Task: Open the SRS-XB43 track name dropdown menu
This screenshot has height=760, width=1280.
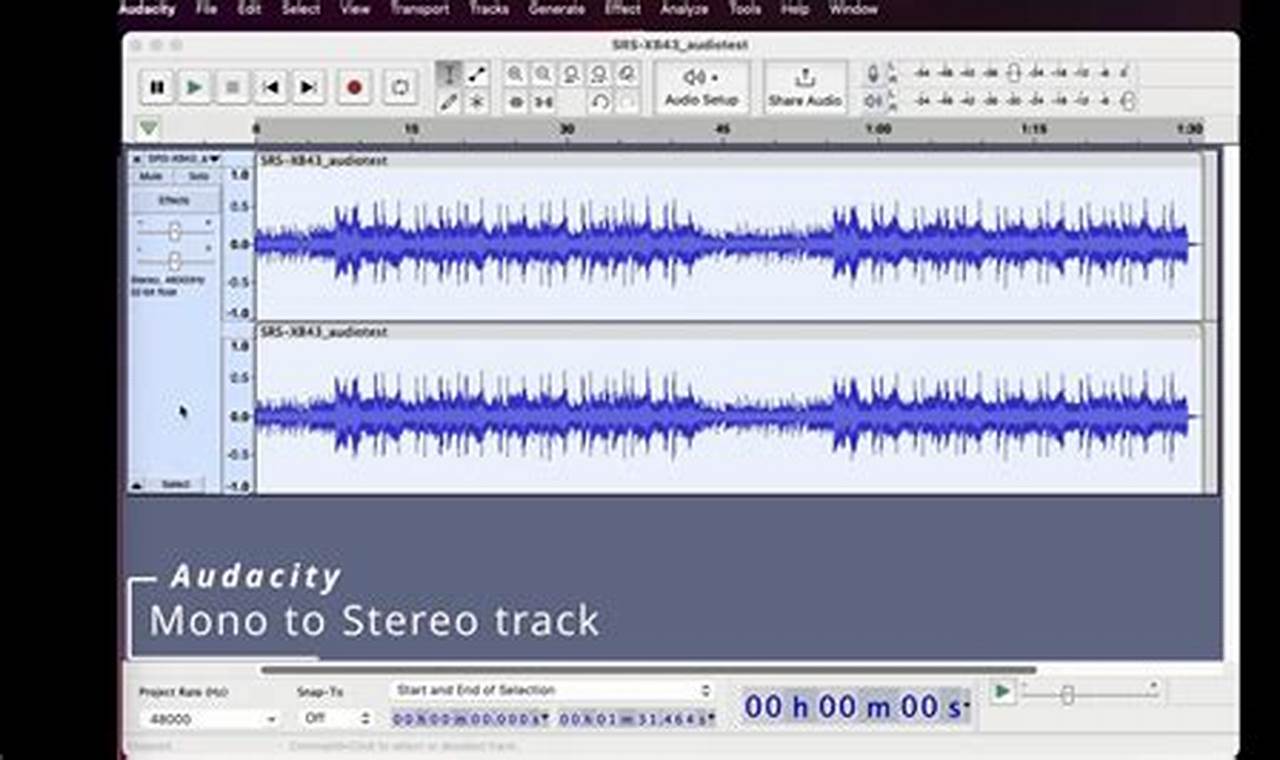Action: click(x=184, y=159)
